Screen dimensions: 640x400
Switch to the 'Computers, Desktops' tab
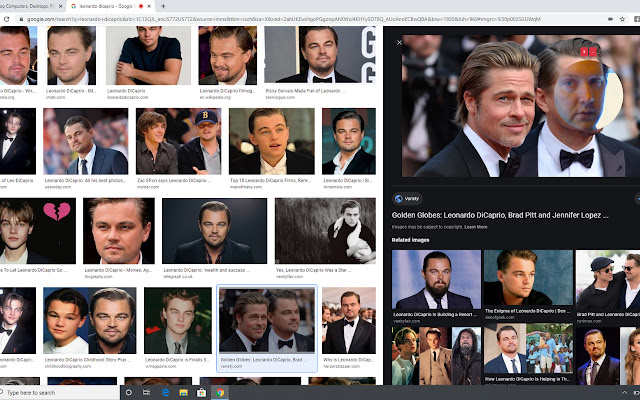[x=27, y=6]
